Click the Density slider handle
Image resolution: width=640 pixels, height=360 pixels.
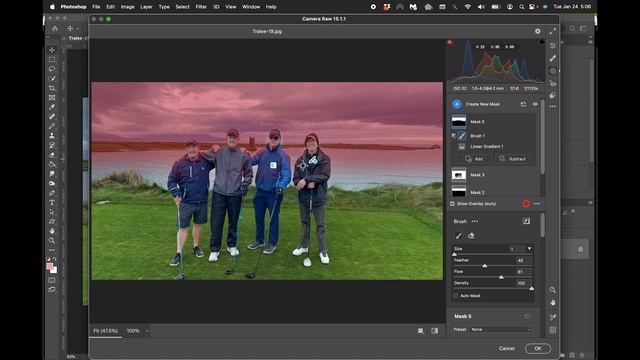(531, 288)
